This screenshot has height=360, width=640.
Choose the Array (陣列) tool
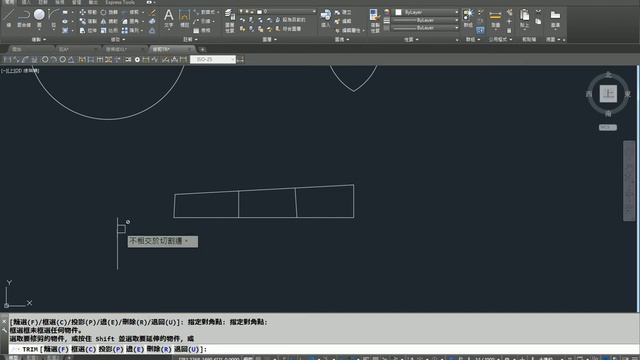(131, 31)
